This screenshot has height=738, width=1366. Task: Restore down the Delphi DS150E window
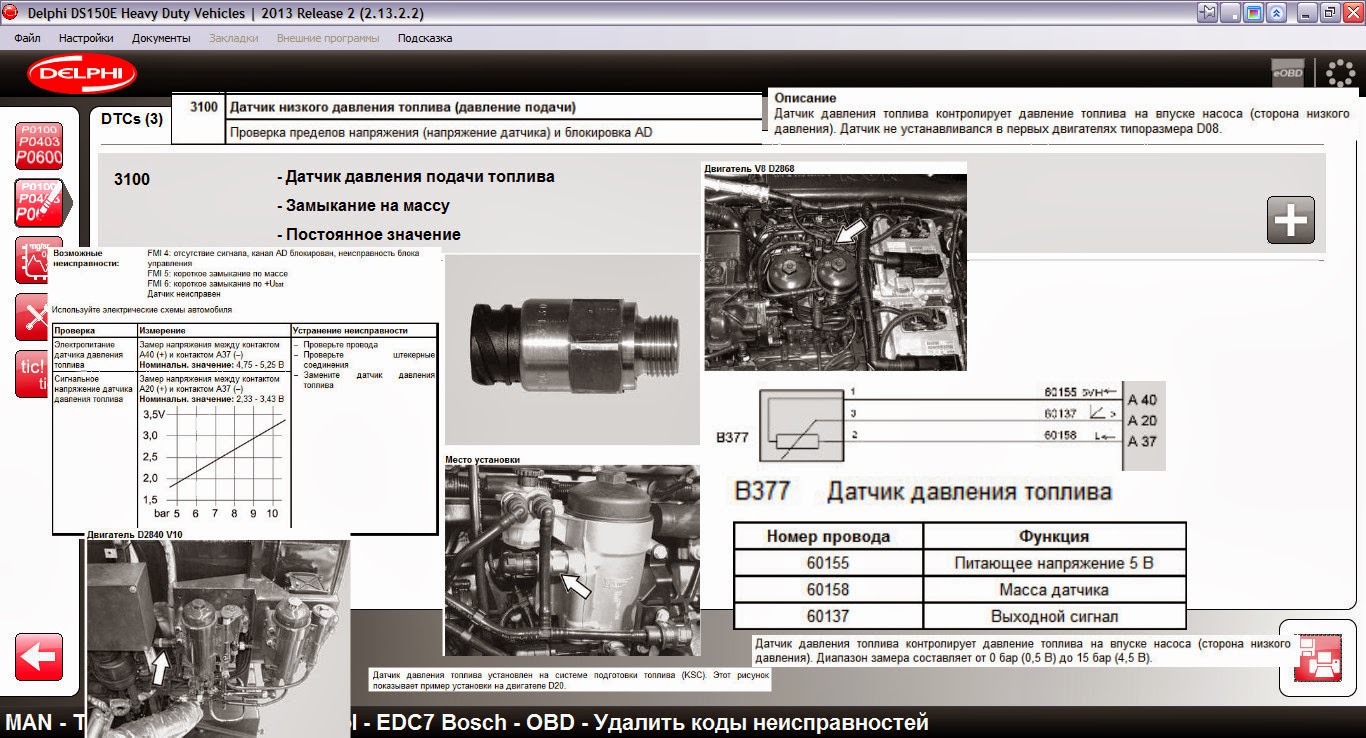tap(1330, 13)
